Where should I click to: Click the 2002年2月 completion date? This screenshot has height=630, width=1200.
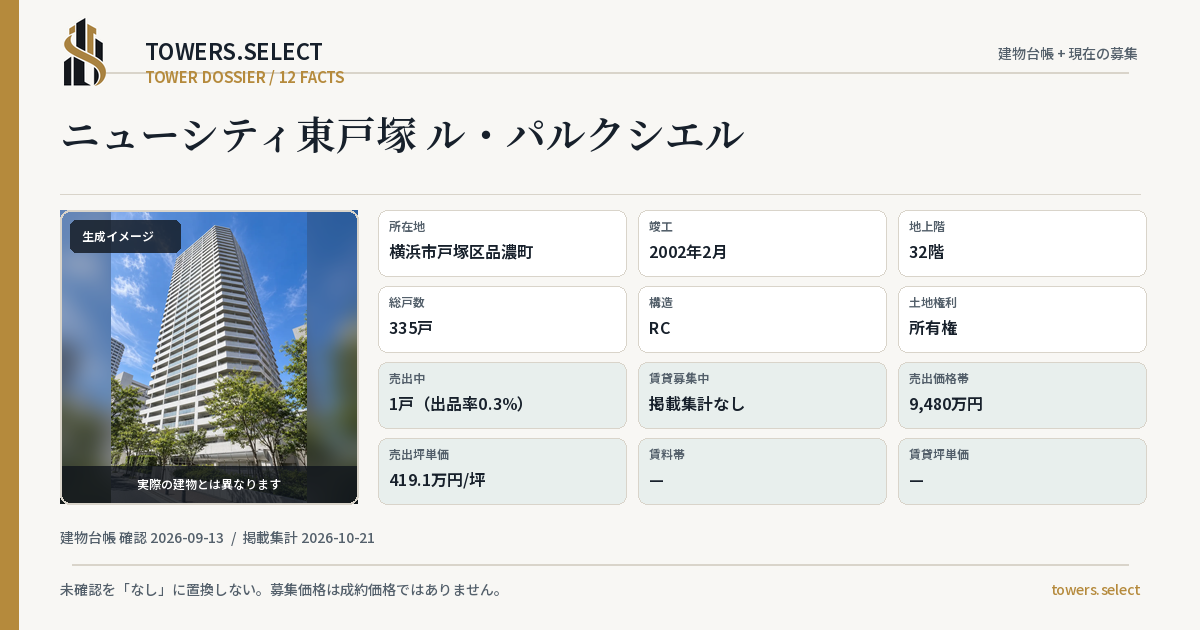point(688,252)
